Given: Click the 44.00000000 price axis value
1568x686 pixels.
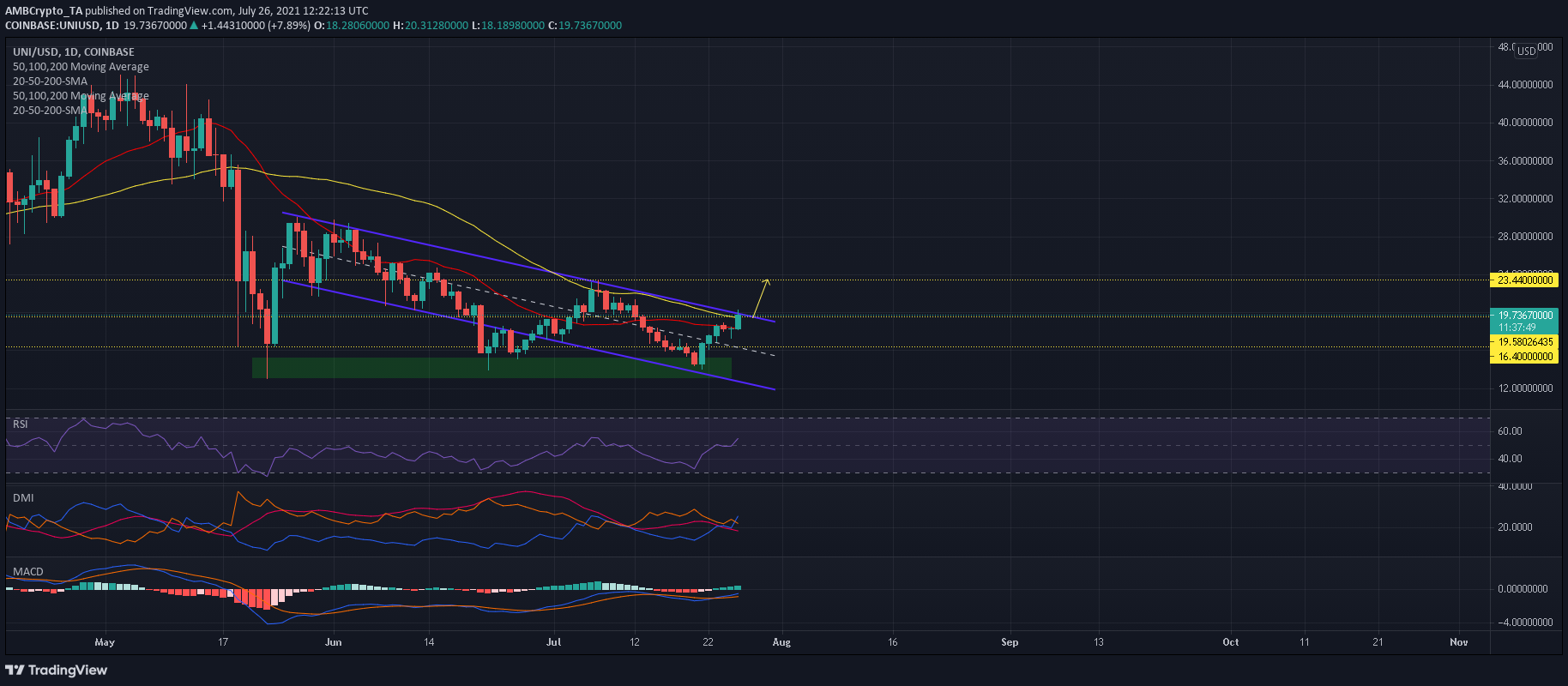Looking at the screenshot, I should [x=1525, y=85].
